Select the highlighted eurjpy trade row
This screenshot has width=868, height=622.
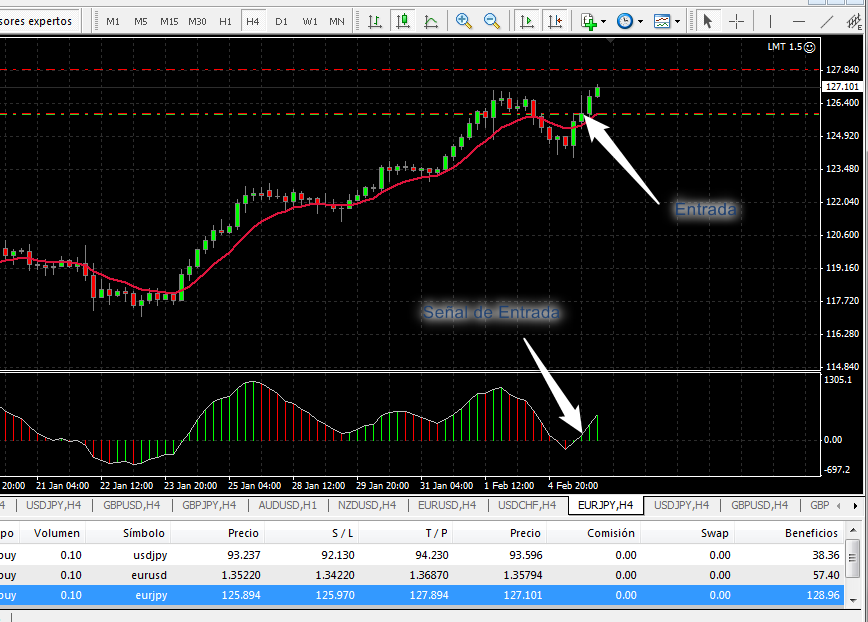click(422, 595)
